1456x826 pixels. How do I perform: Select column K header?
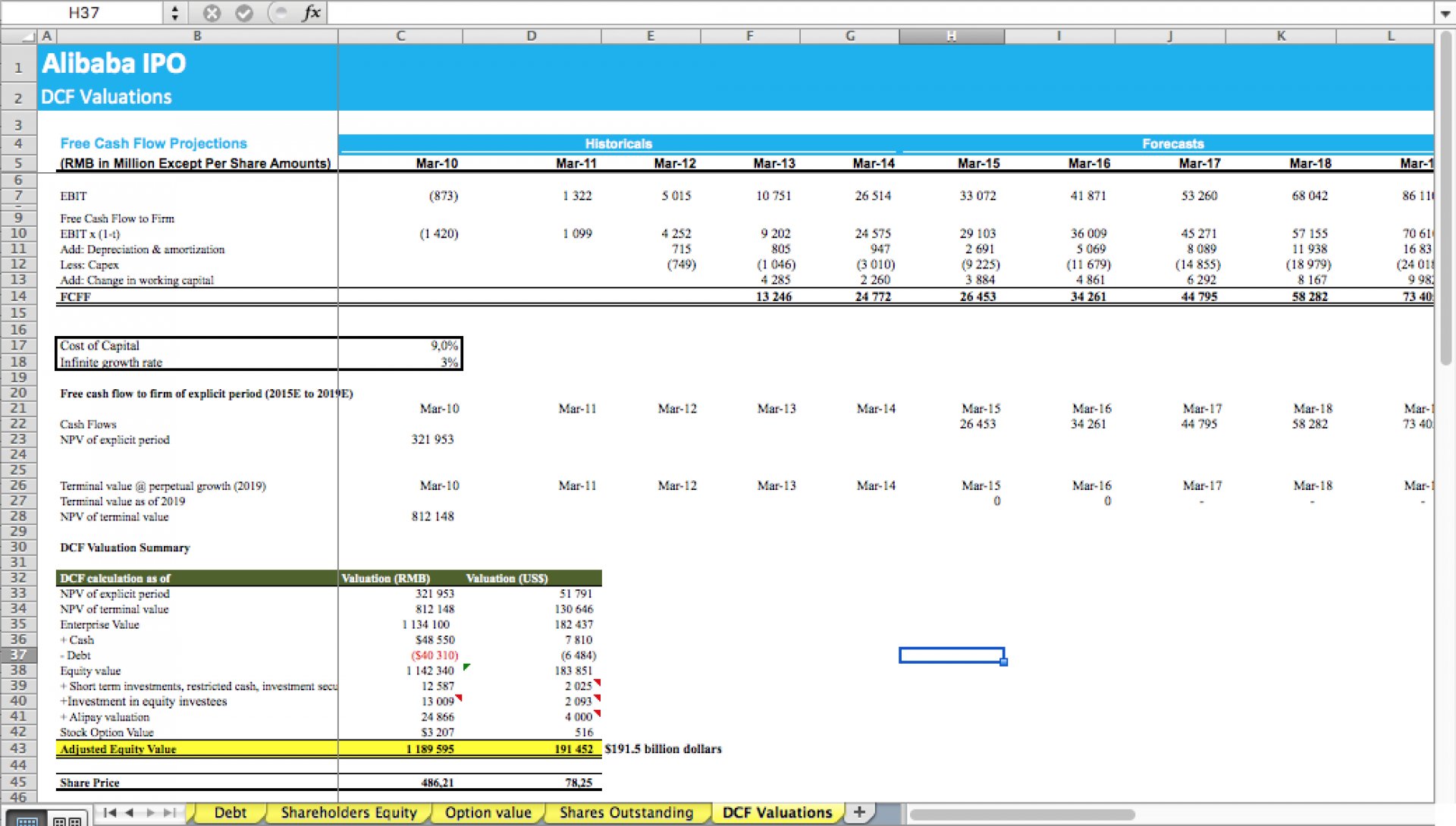[x=1281, y=36]
